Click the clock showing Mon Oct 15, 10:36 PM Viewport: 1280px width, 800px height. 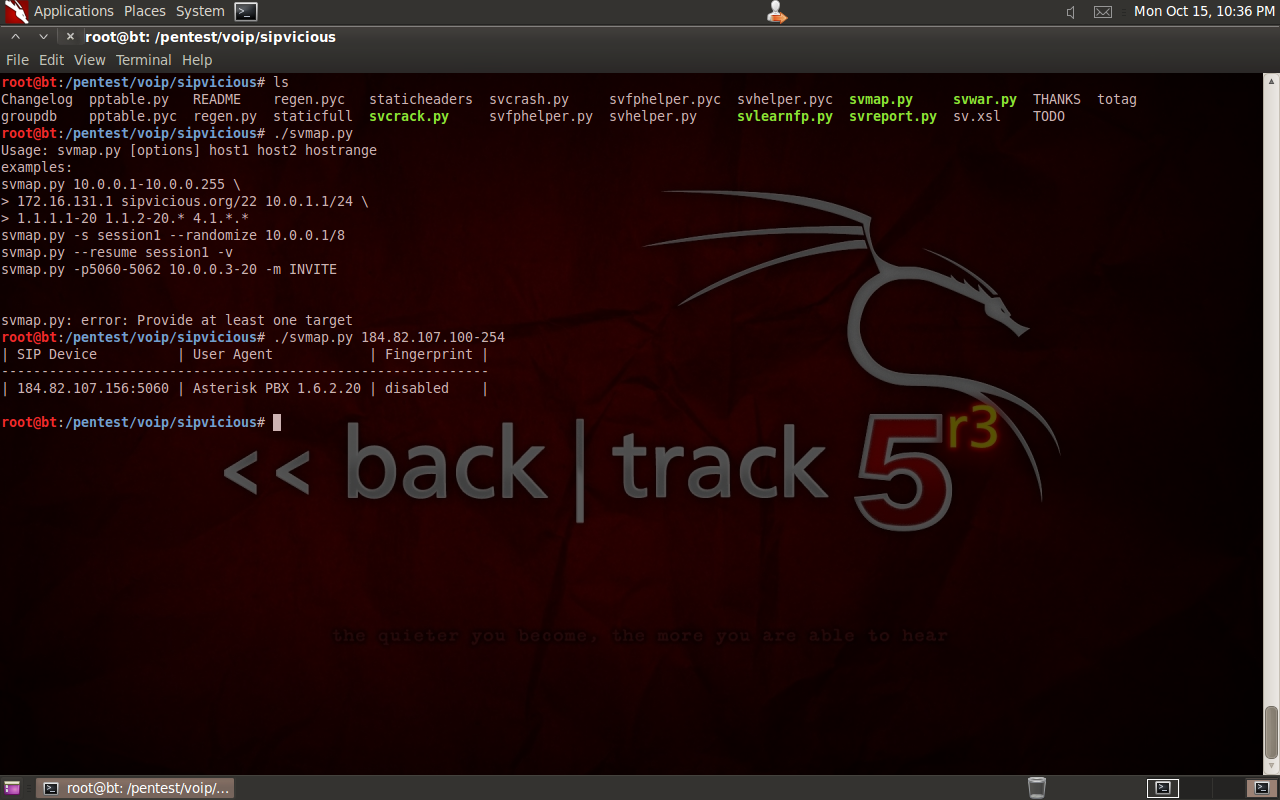pyautogui.click(x=1204, y=11)
